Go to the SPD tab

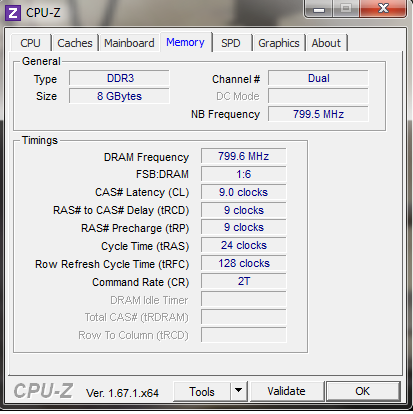click(x=231, y=43)
